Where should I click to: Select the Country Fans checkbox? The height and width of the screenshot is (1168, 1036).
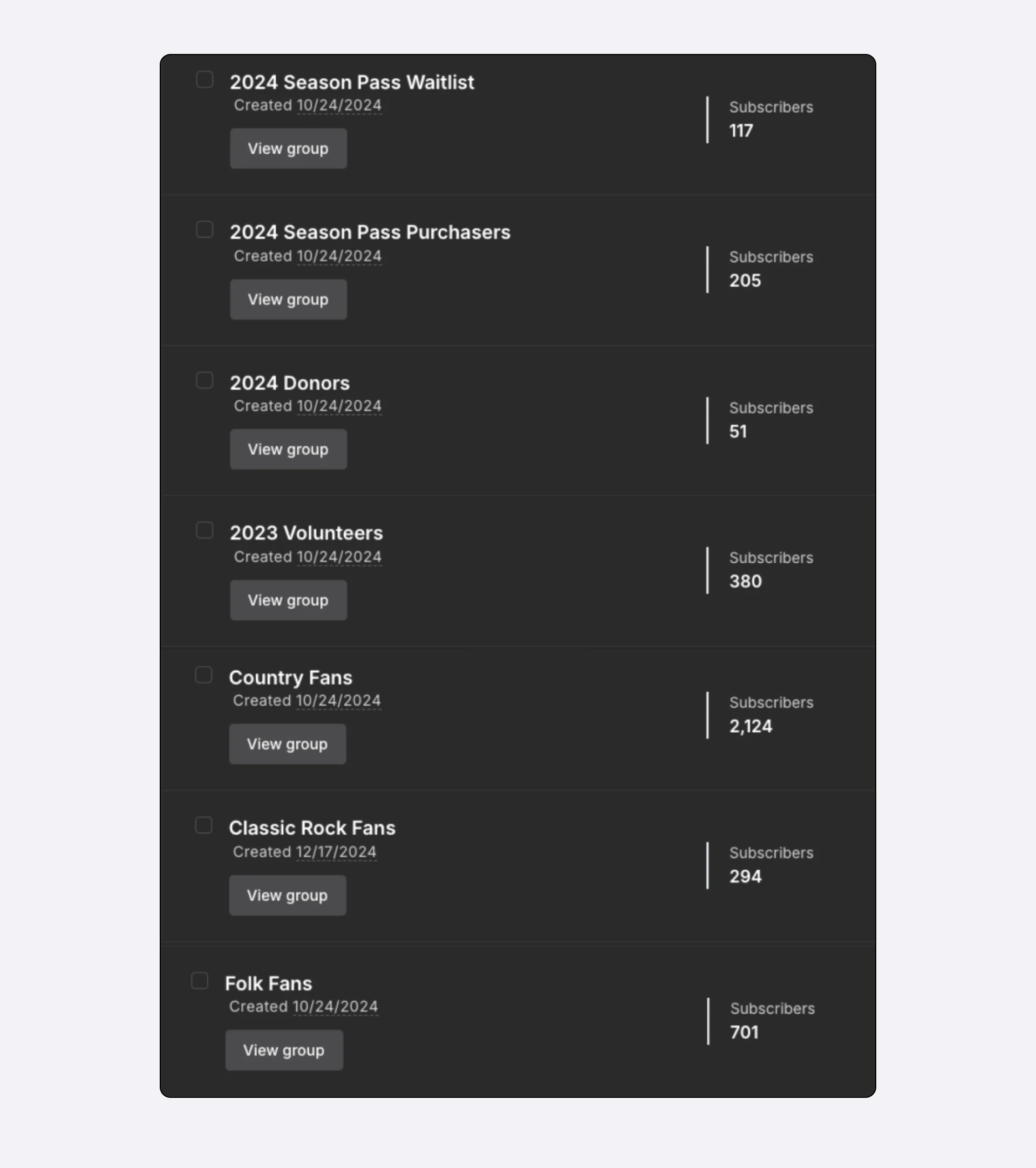coord(203,675)
